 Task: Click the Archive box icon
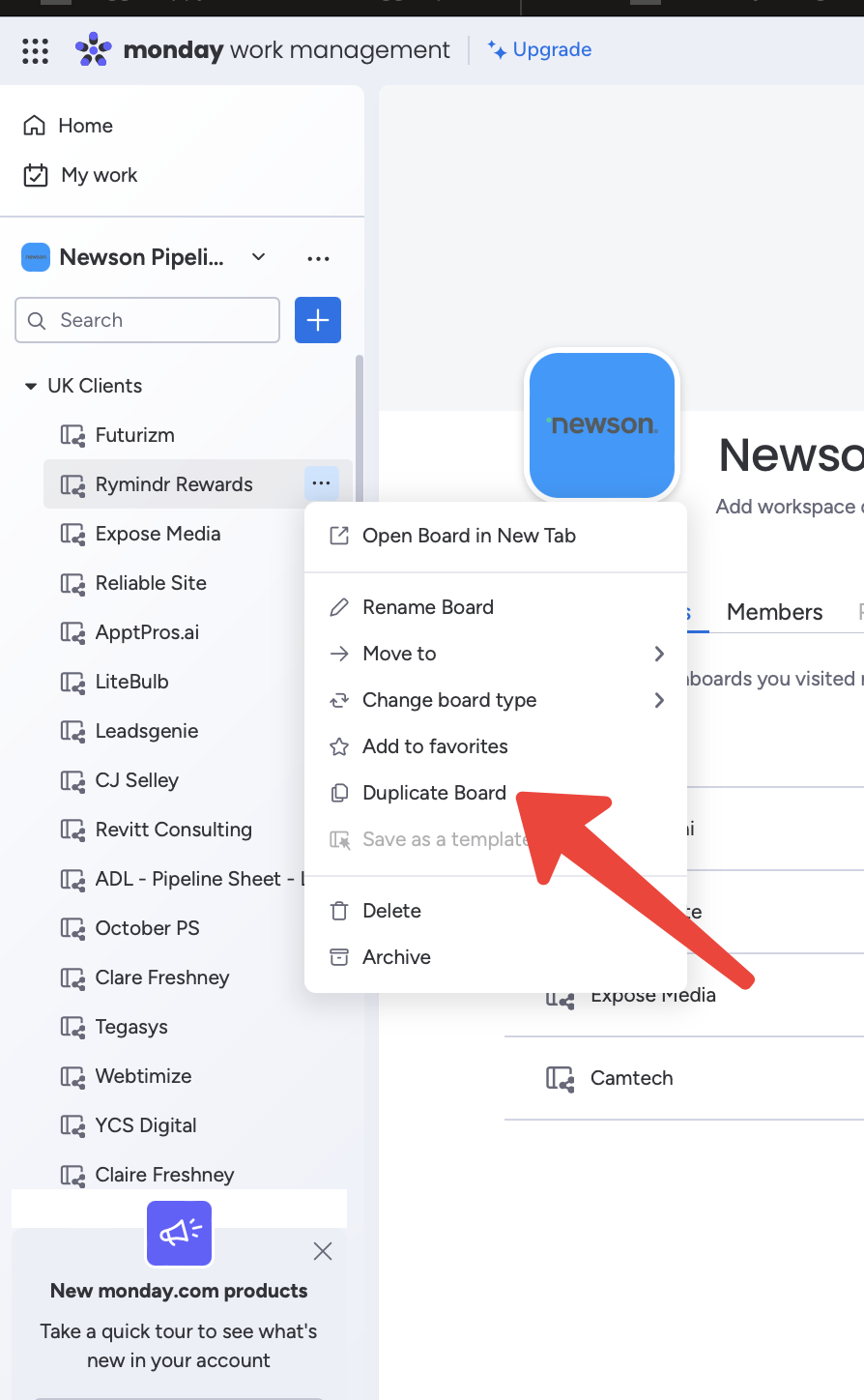(339, 957)
